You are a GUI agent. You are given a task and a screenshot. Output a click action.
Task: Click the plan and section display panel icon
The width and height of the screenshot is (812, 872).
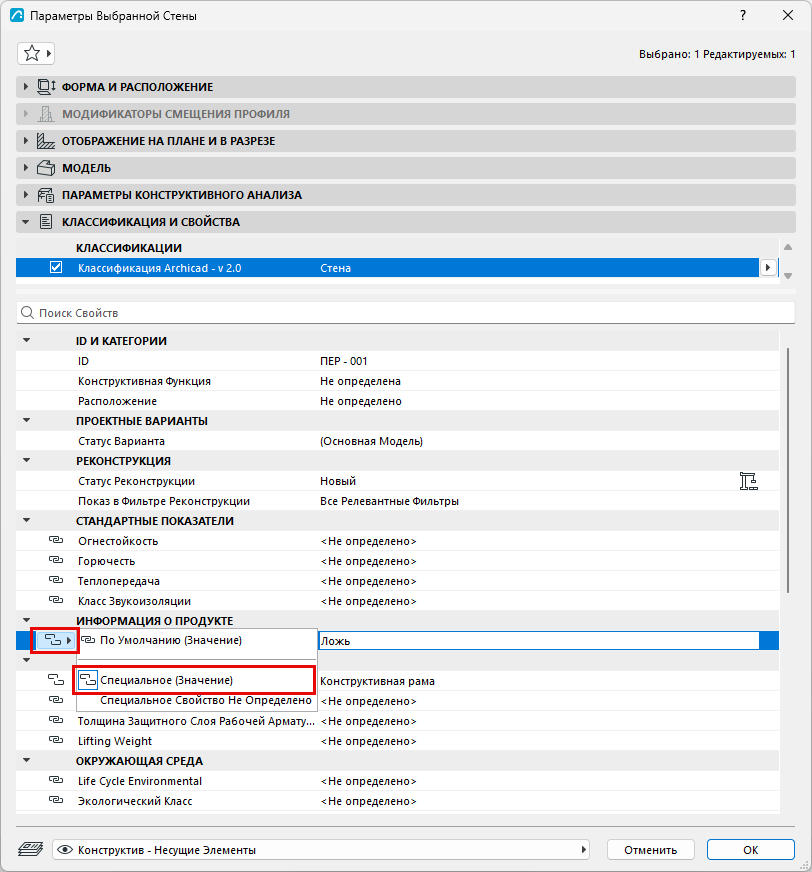click(46, 141)
